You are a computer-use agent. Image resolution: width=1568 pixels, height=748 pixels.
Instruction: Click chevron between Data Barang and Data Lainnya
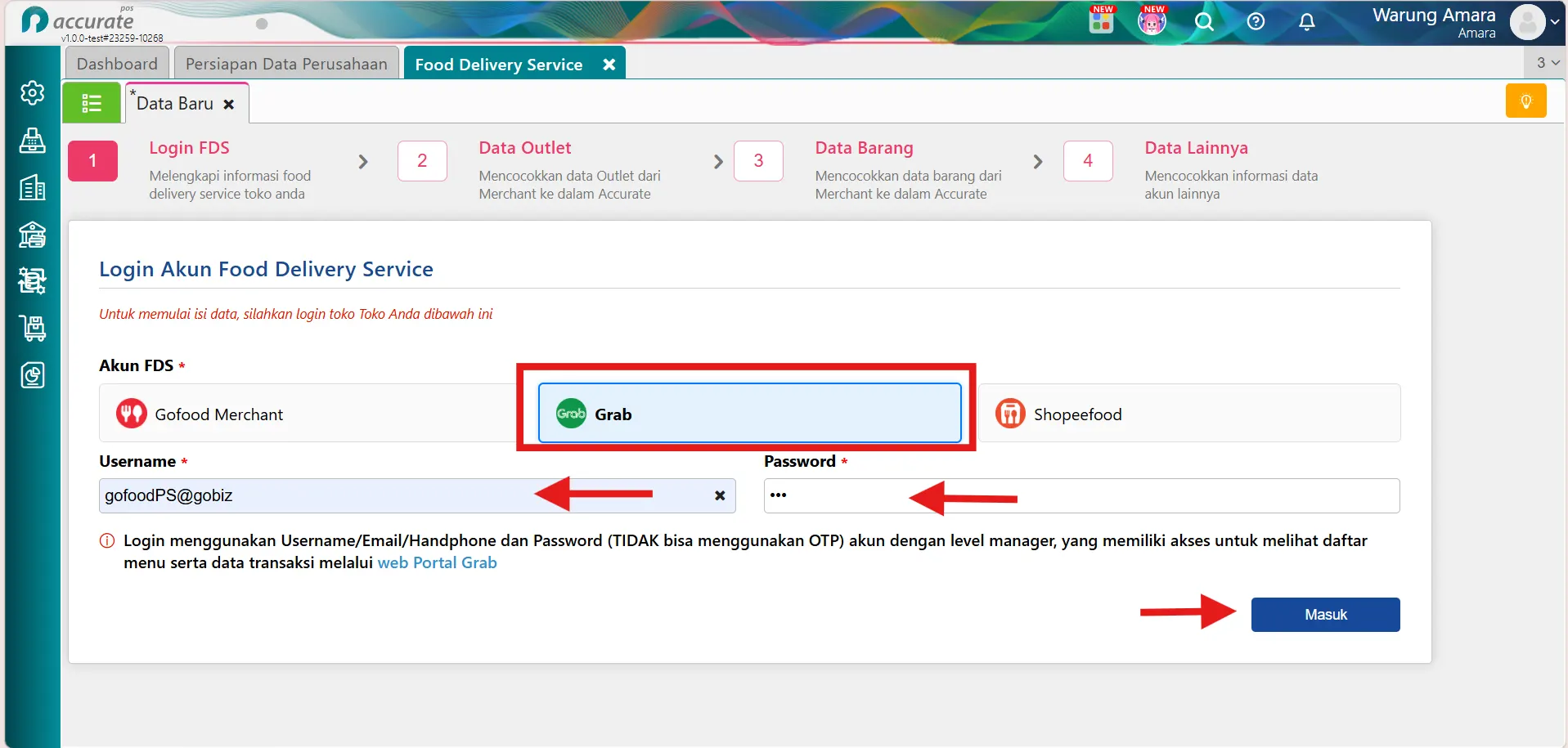1037,162
